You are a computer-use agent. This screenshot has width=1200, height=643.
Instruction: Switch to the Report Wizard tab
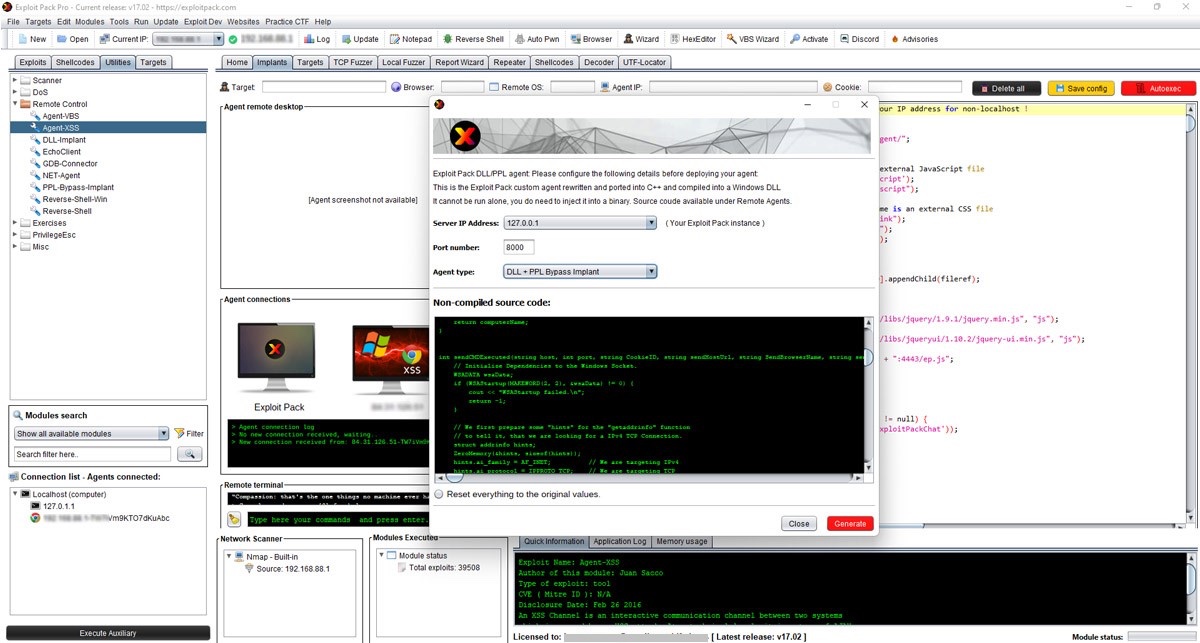[459, 62]
